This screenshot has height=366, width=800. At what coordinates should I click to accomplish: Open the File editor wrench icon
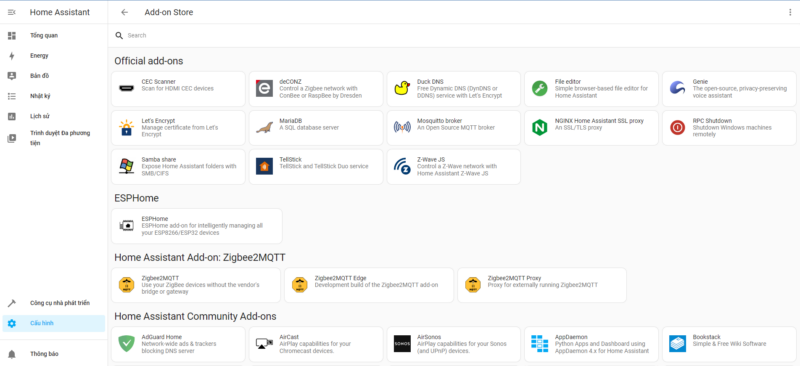click(x=539, y=88)
